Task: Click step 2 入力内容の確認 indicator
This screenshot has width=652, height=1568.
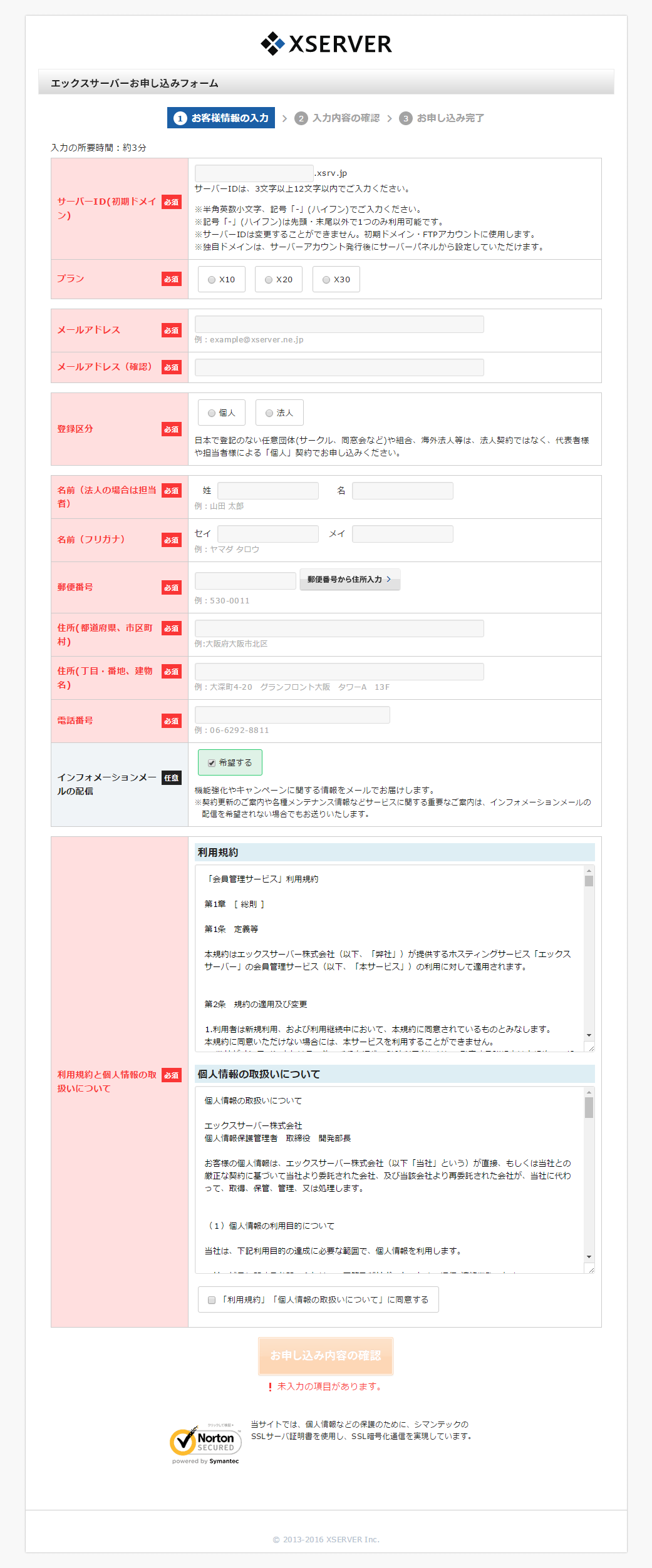Action: tap(338, 118)
